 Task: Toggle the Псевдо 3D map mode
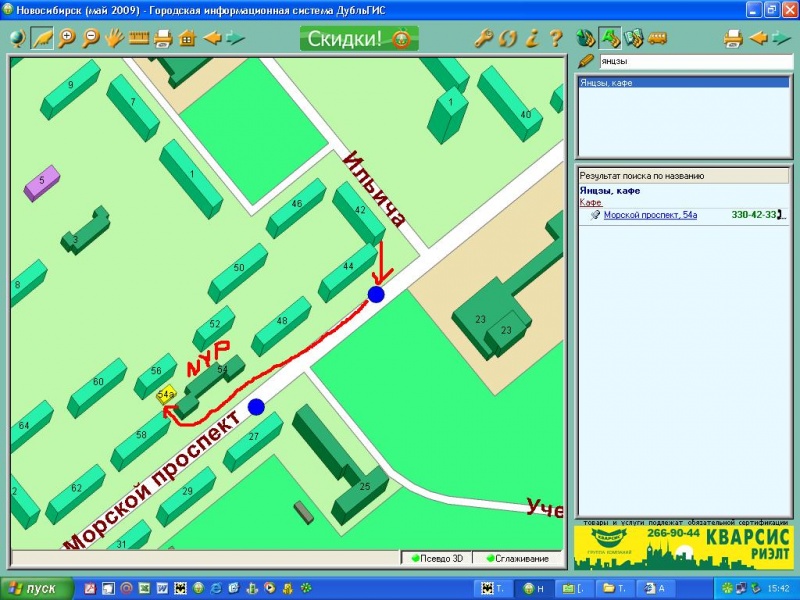(437, 558)
